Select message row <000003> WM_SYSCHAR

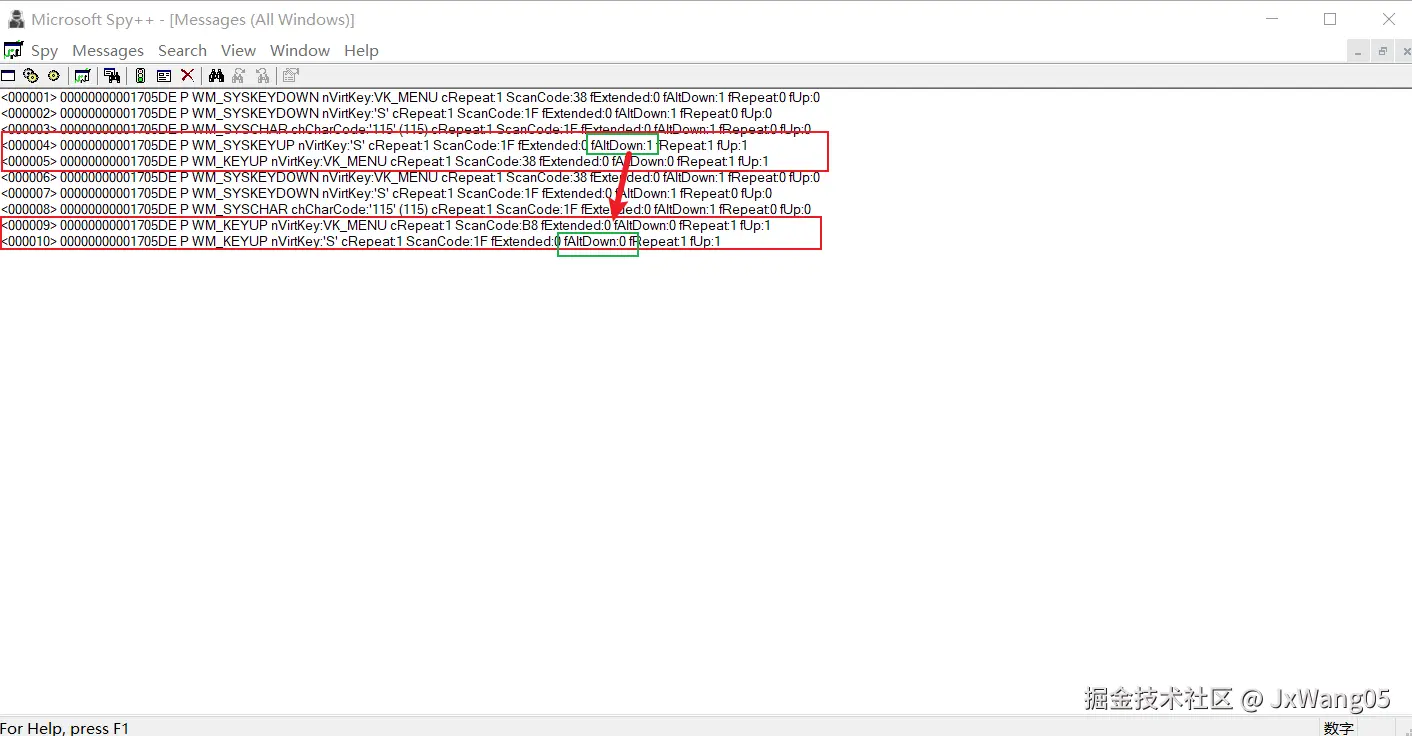[405, 129]
